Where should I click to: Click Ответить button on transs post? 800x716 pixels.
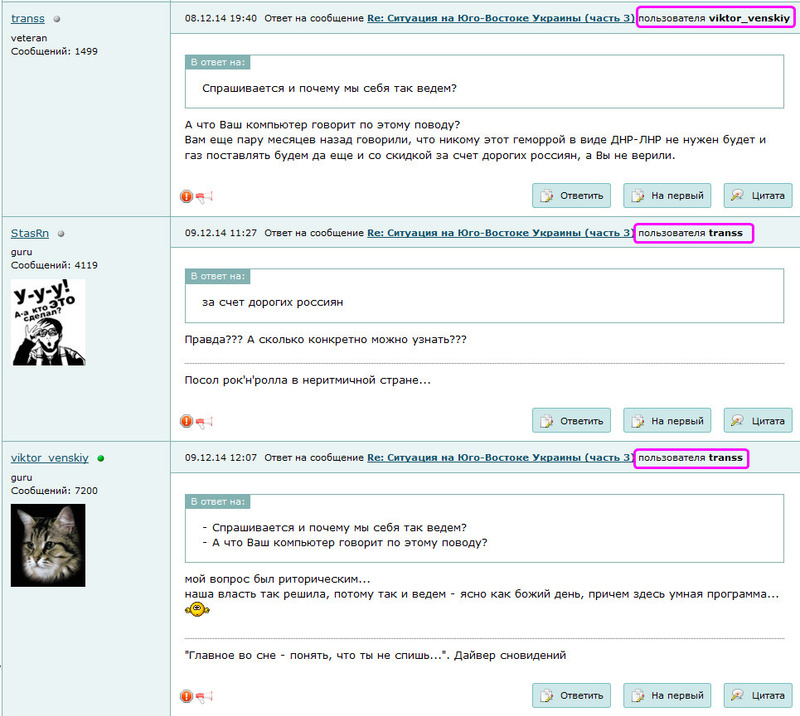tap(571, 195)
